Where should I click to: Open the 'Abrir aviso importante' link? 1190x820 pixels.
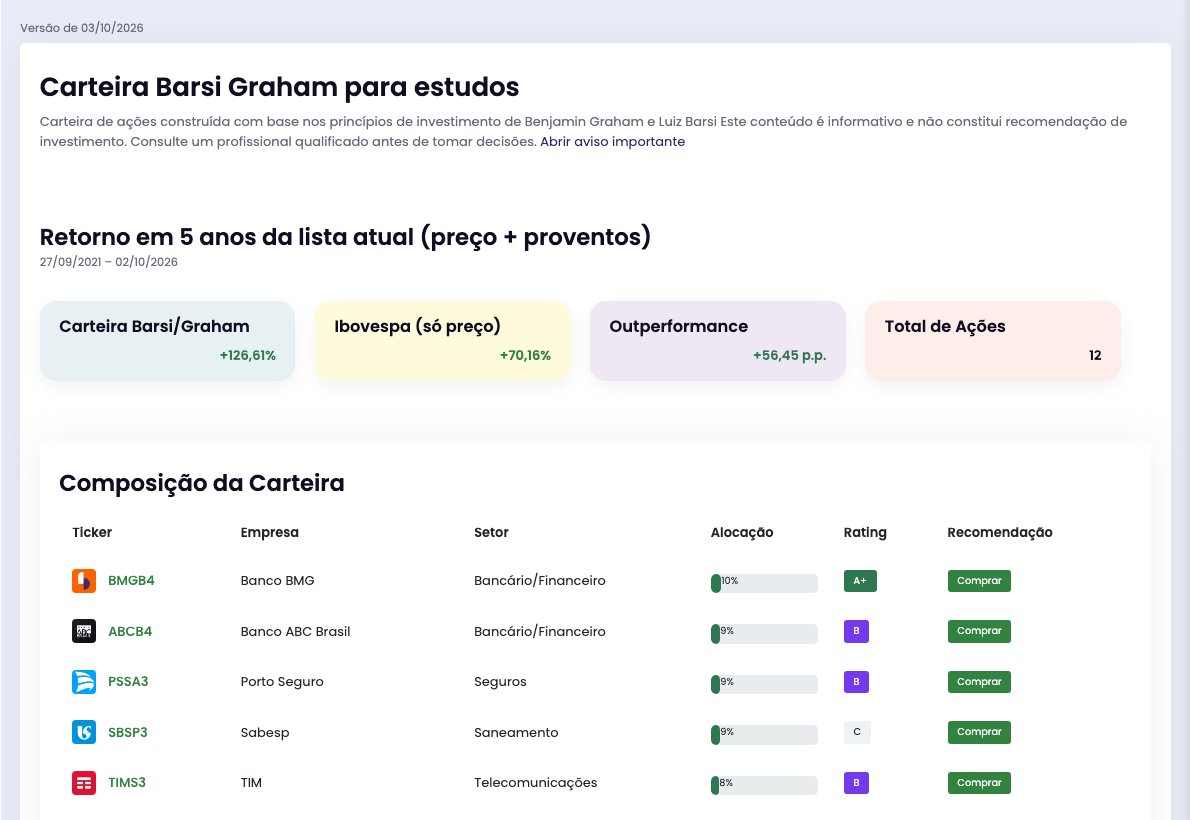[612, 142]
